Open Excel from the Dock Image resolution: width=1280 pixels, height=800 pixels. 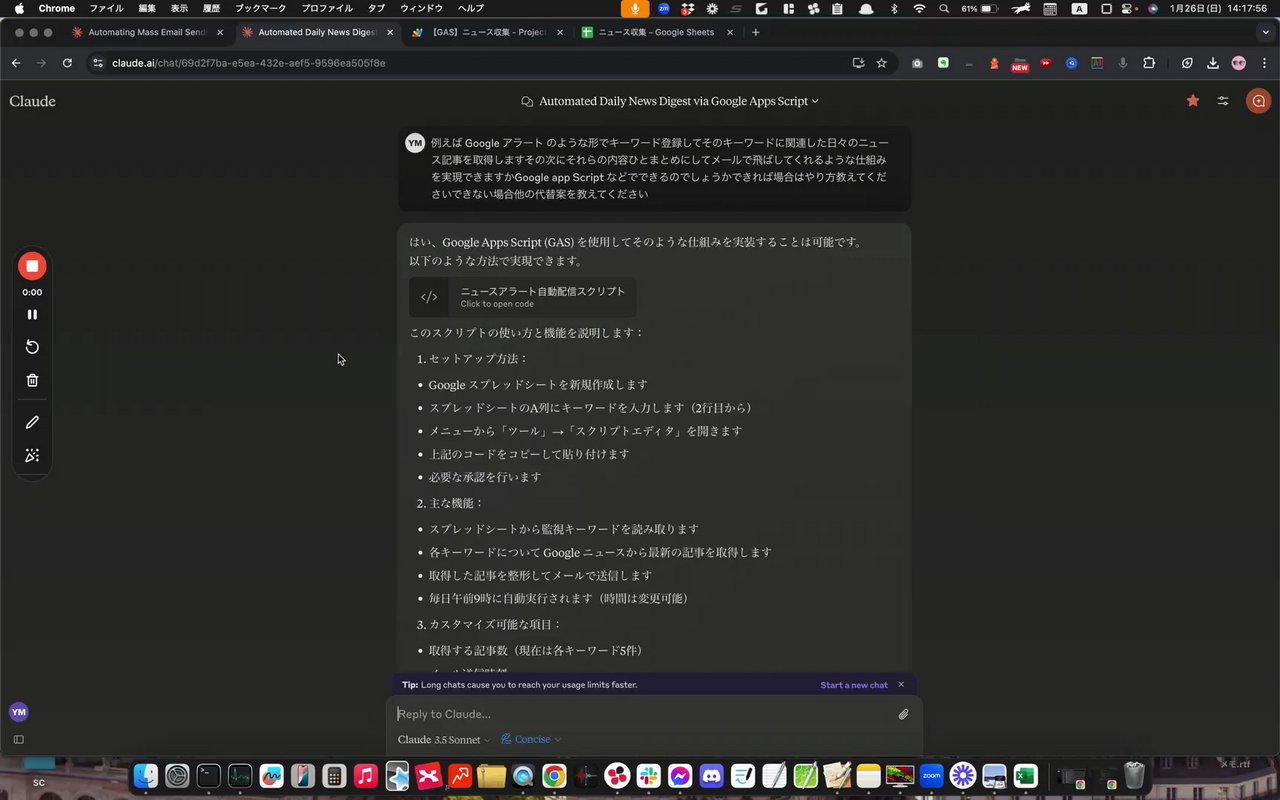pyautogui.click(x=1025, y=775)
